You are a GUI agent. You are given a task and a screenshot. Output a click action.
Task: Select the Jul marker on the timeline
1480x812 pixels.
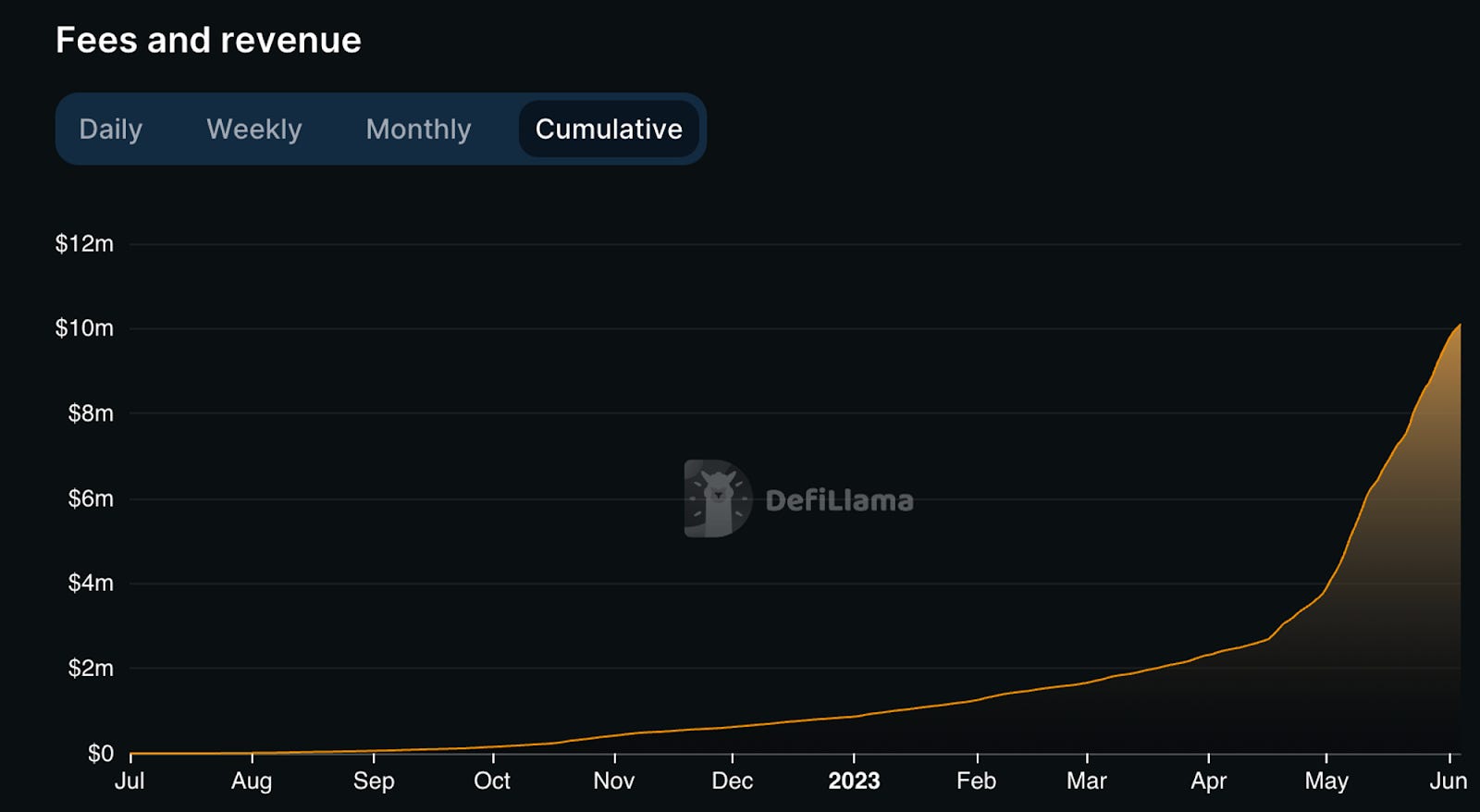click(129, 781)
